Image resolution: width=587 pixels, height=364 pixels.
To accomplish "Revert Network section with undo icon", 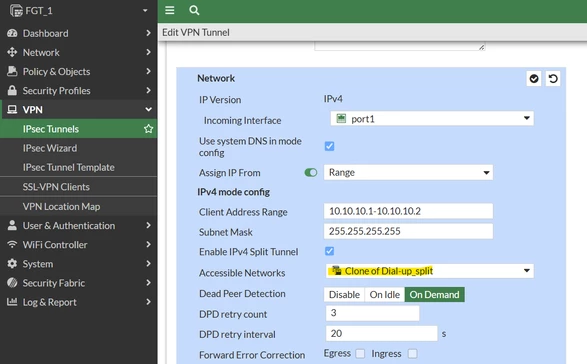I will pos(553,79).
